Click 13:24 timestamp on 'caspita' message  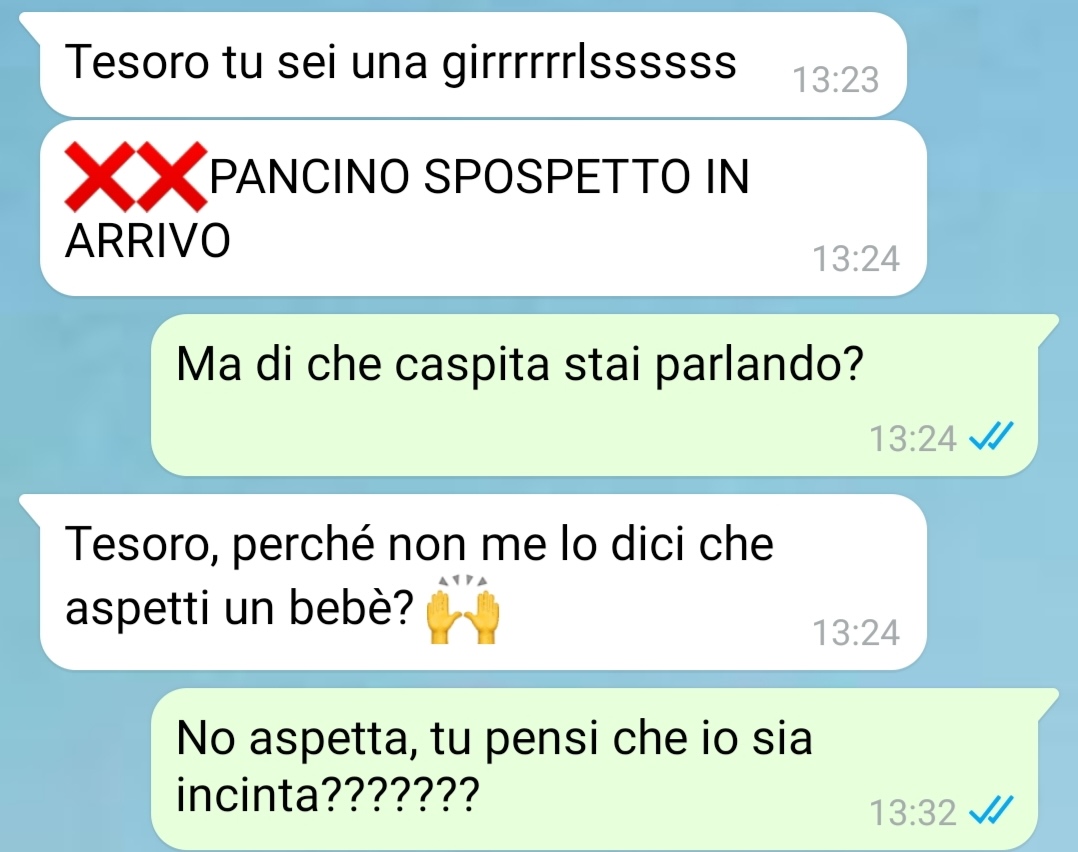tap(913, 439)
